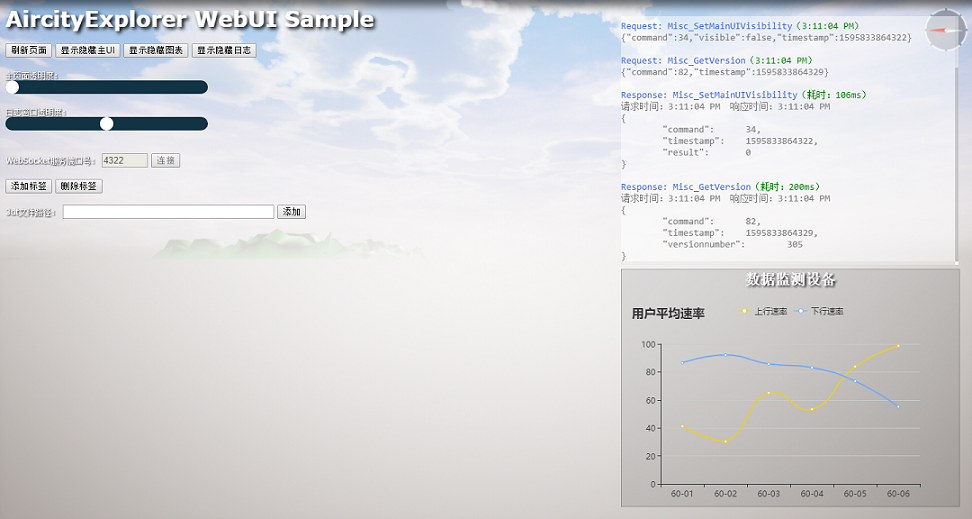
Task: Click the Response: Misc_SetMainUIVisibility log heading
Action: 744,95
